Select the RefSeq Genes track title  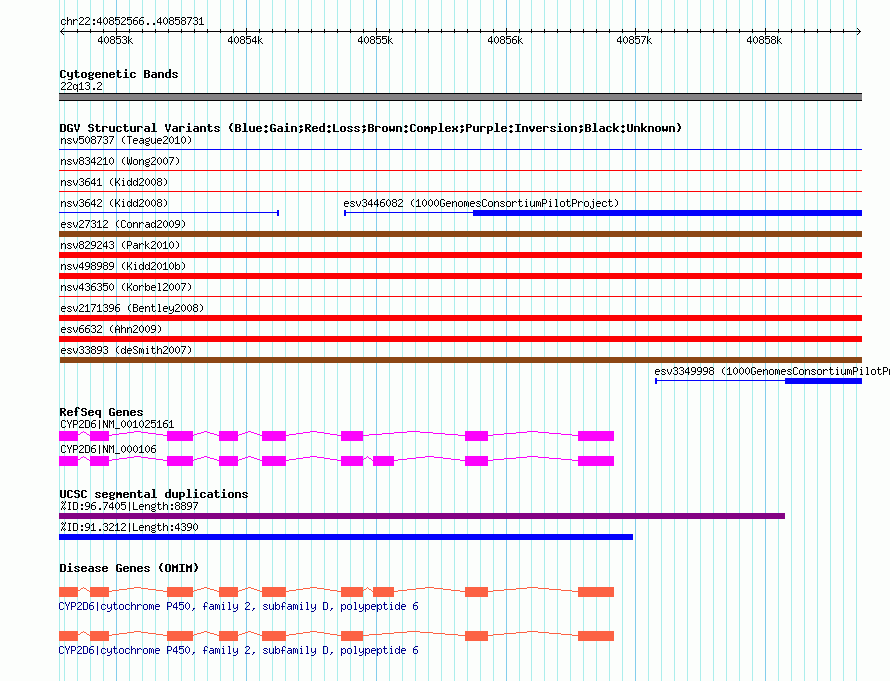tap(101, 412)
